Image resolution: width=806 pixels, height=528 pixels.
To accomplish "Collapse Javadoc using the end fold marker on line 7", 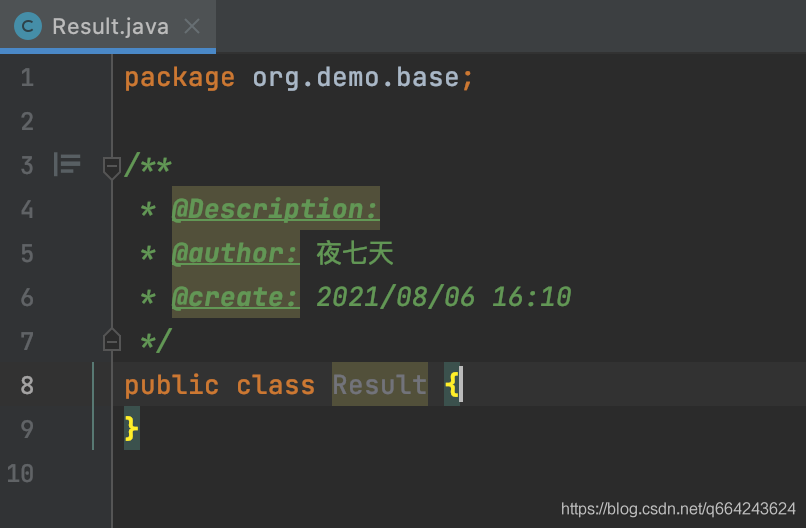I will pyautogui.click(x=112, y=340).
